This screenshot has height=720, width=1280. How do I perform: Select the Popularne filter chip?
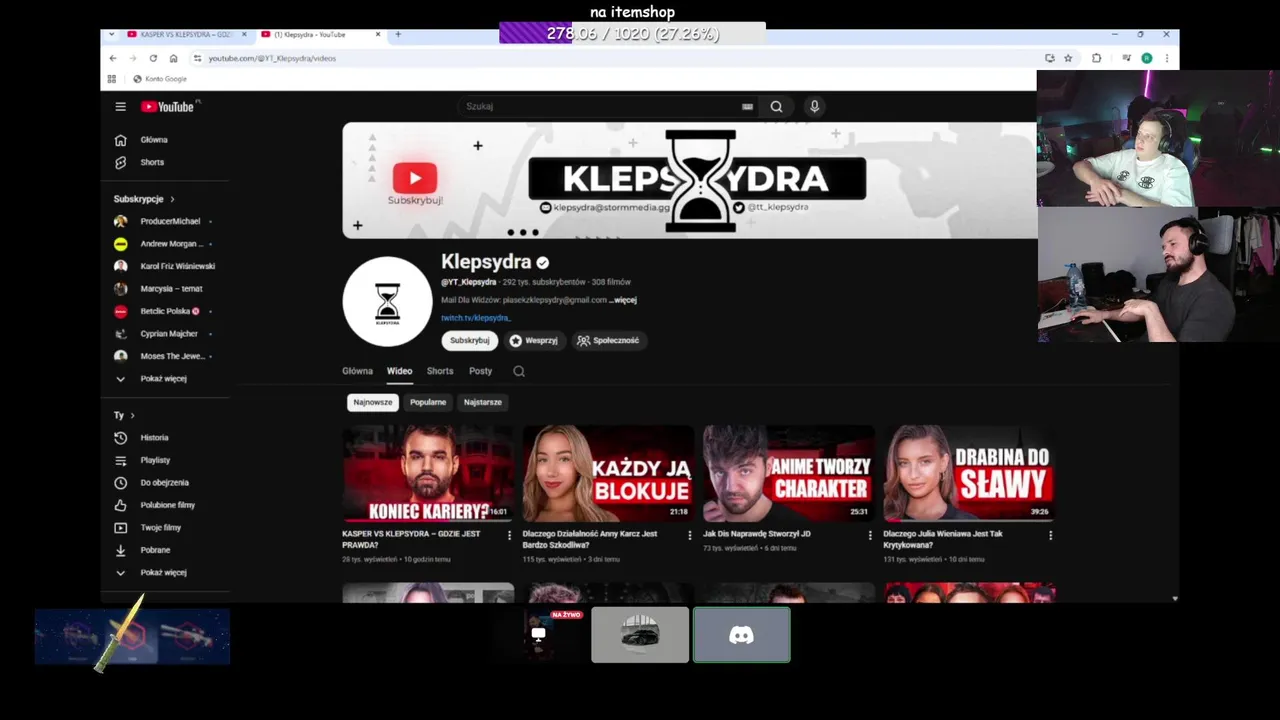point(428,402)
